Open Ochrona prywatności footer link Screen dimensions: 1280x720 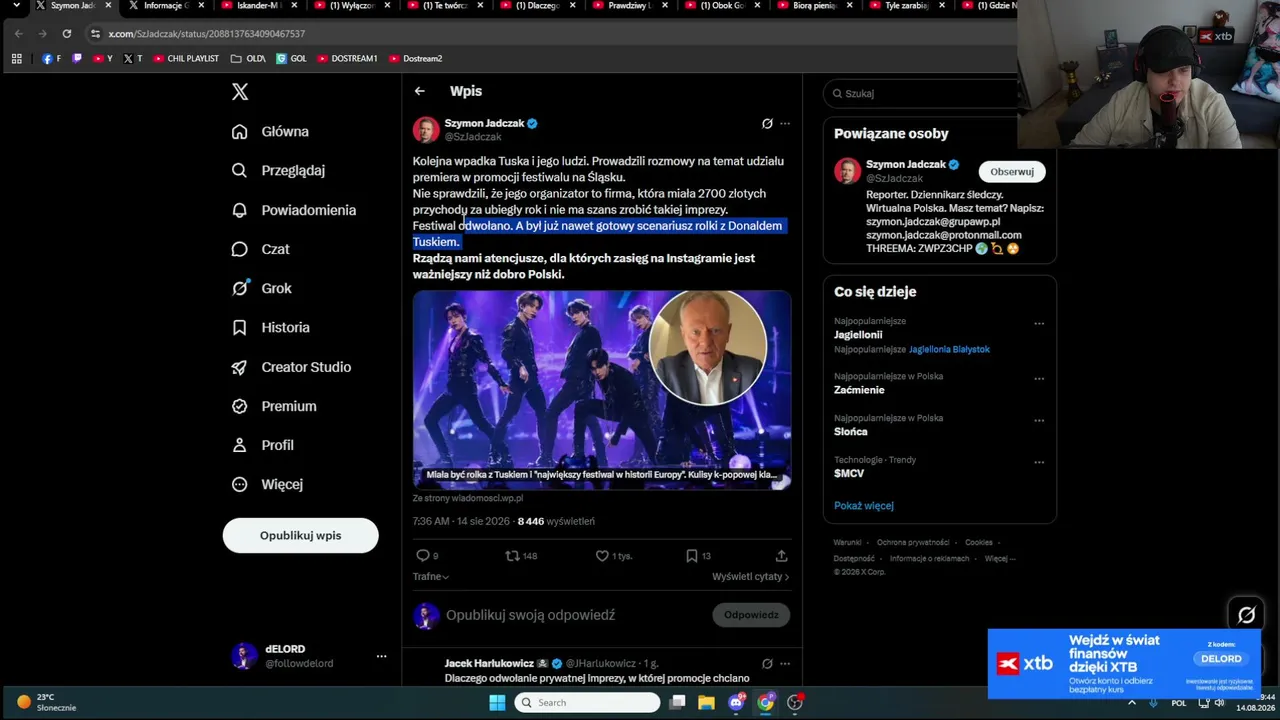click(913, 543)
